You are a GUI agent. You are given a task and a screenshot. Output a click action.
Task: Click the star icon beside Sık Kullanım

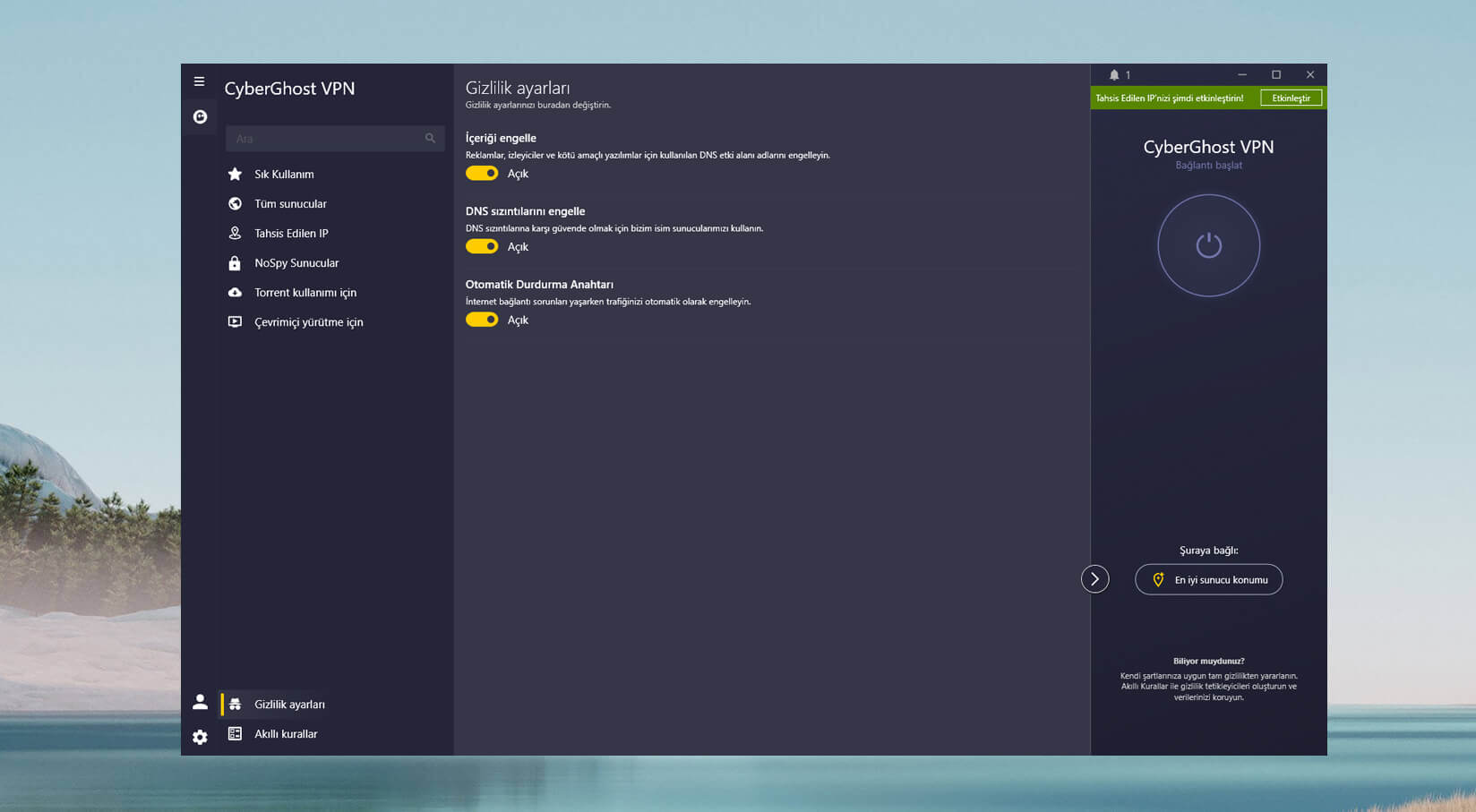(x=235, y=174)
